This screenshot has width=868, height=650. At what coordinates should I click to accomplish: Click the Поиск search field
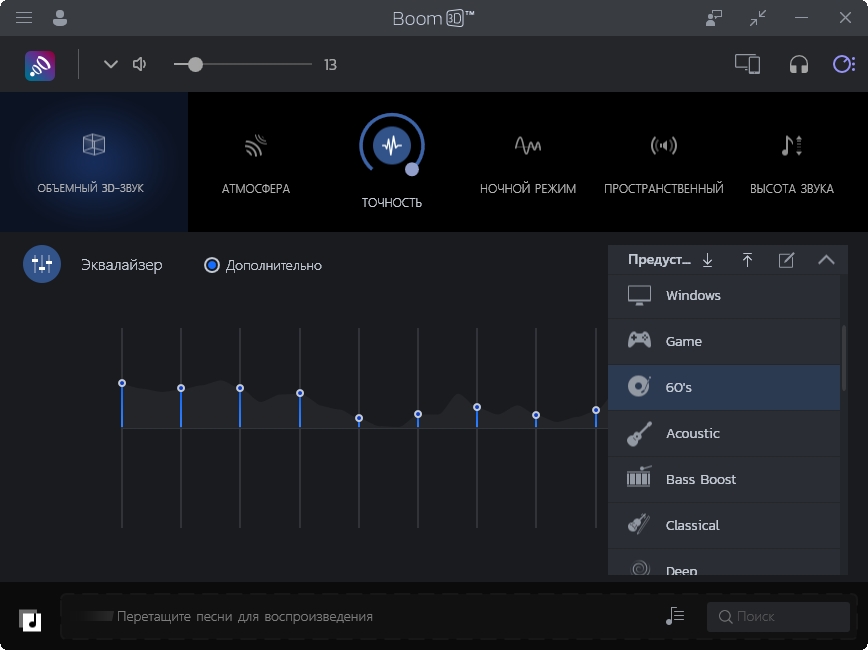click(x=778, y=616)
